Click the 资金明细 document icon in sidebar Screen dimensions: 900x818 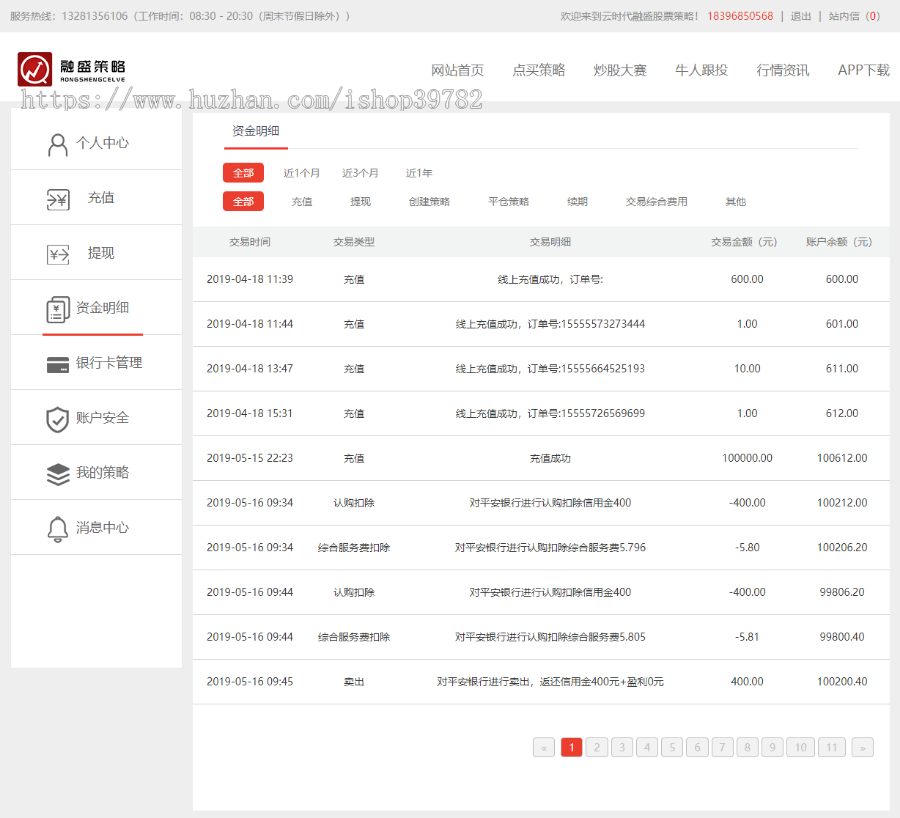point(57,309)
